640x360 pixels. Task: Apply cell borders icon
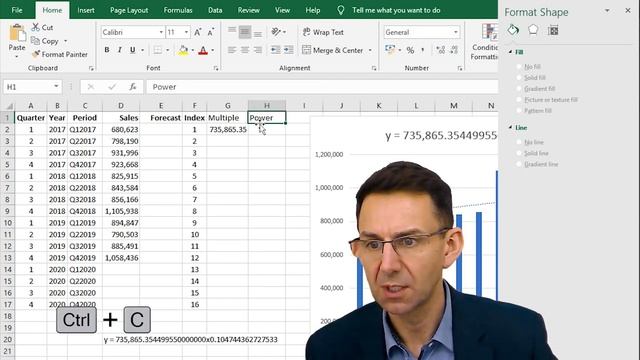(x=158, y=50)
